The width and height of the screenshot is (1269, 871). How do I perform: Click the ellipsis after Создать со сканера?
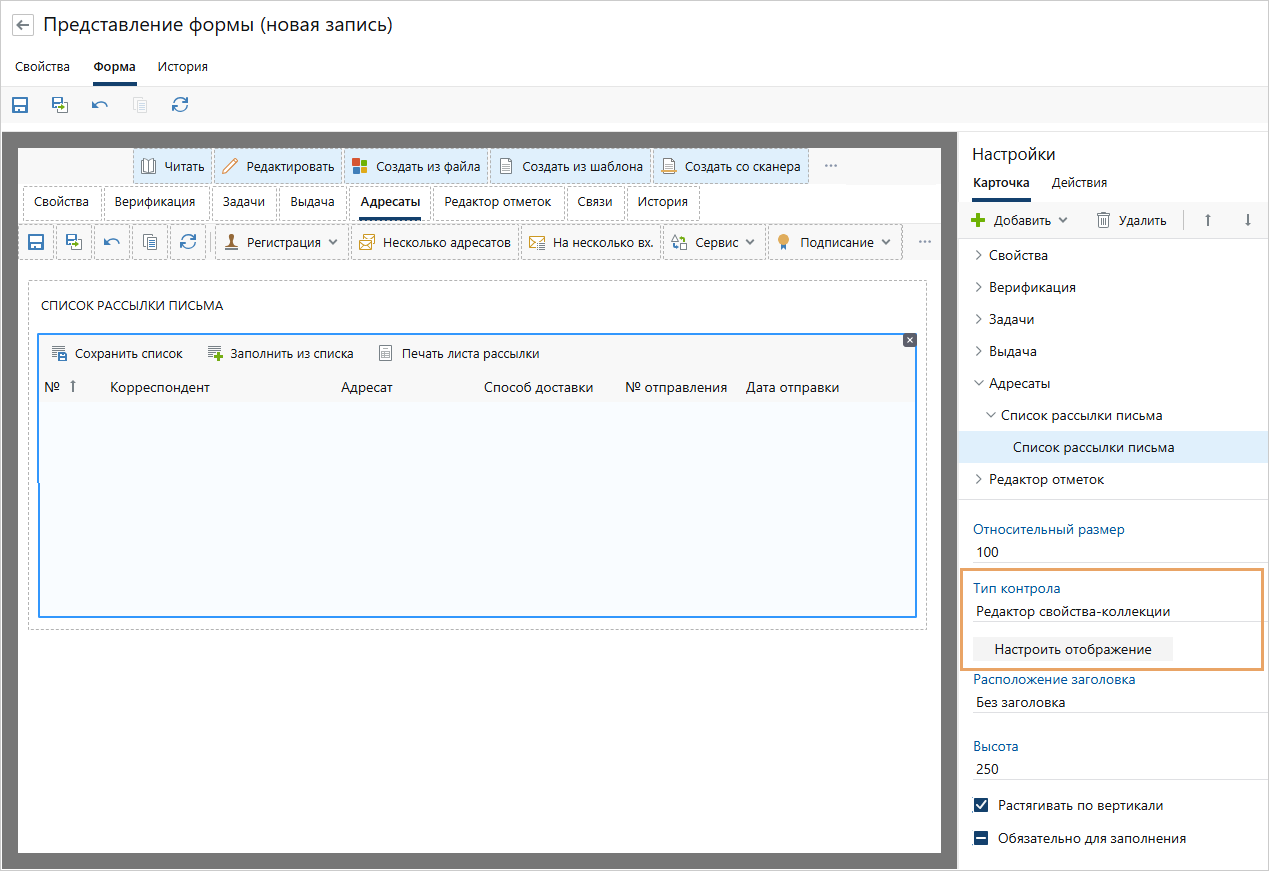(831, 166)
